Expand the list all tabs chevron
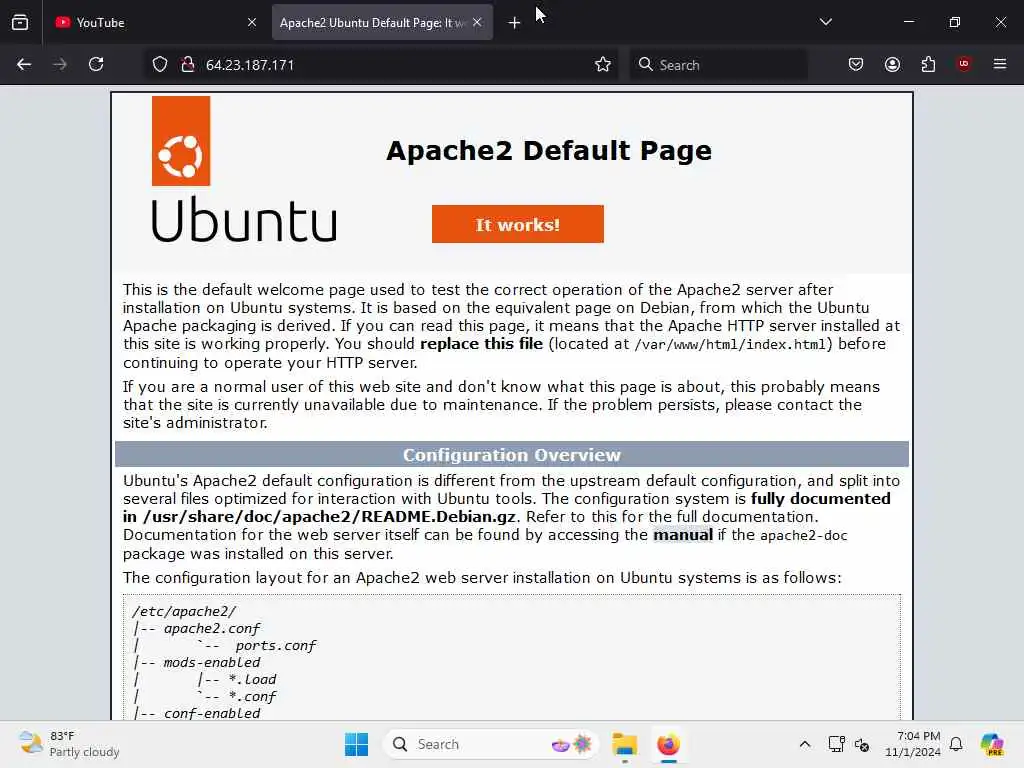1024x768 pixels. pos(825,22)
